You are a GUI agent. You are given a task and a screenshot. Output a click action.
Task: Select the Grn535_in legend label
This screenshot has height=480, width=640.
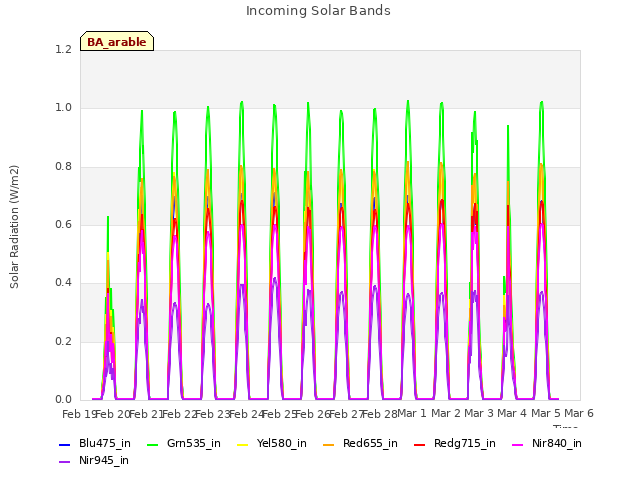[x=194, y=443]
